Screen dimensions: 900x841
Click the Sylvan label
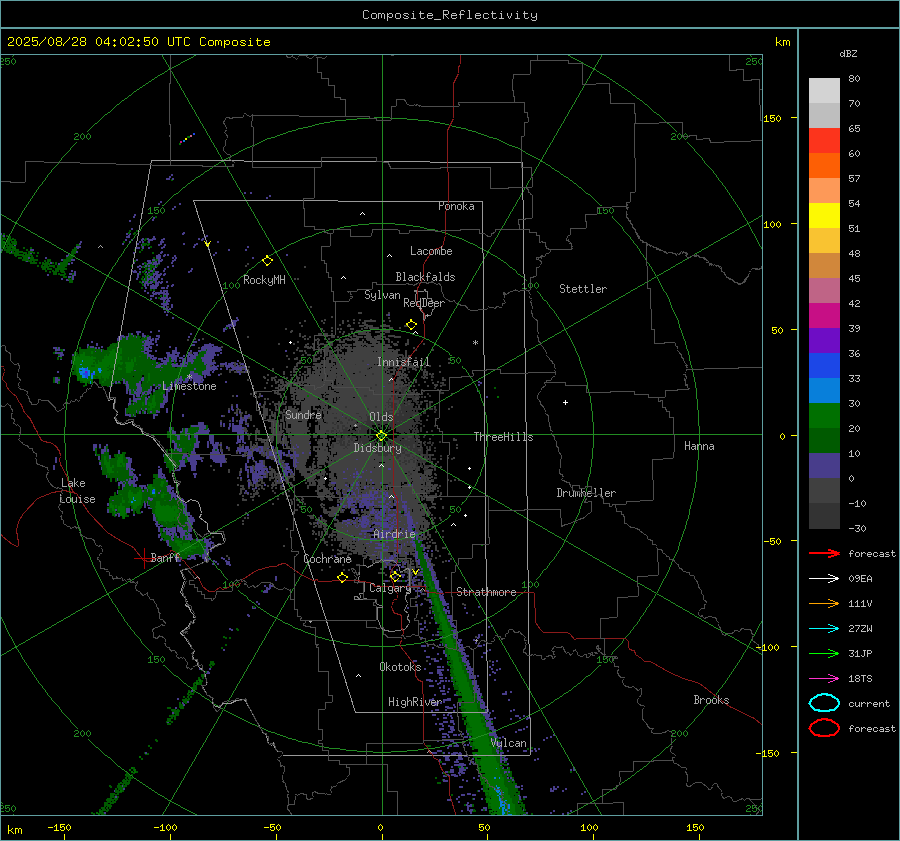382,295
